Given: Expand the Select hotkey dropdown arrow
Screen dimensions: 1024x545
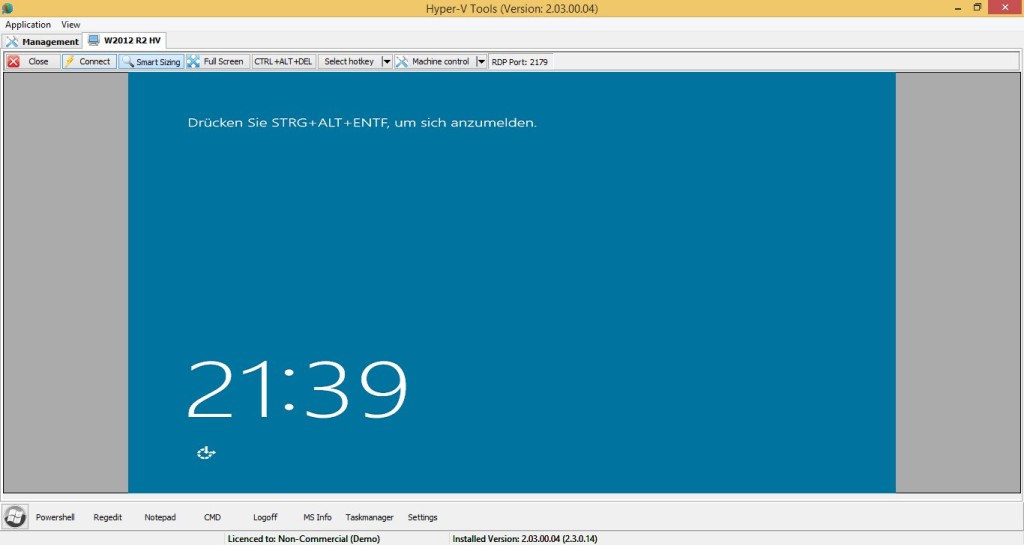Looking at the screenshot, I should (x=387, y=62).
